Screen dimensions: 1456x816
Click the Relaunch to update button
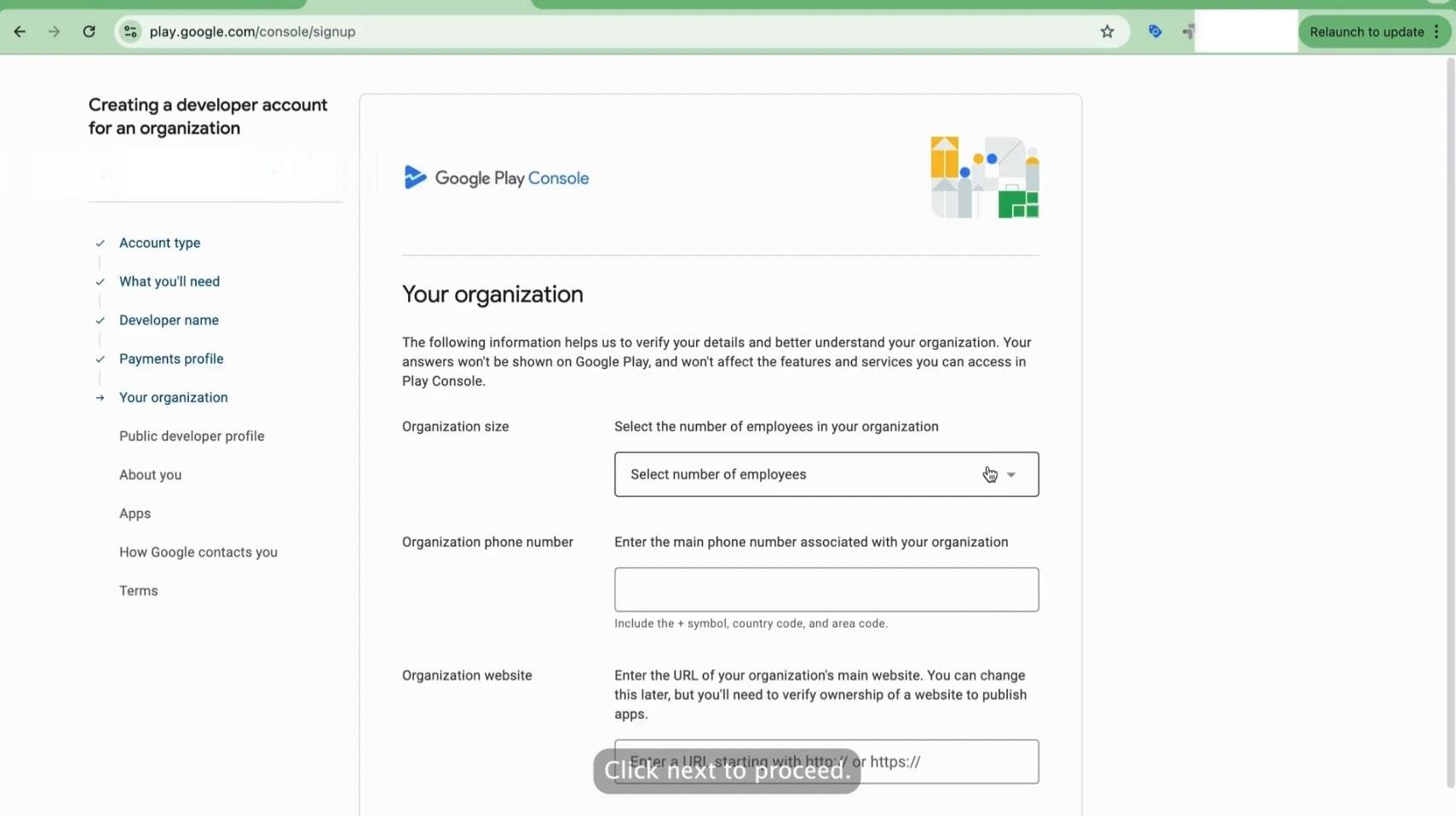click(x=1366, y=31)
